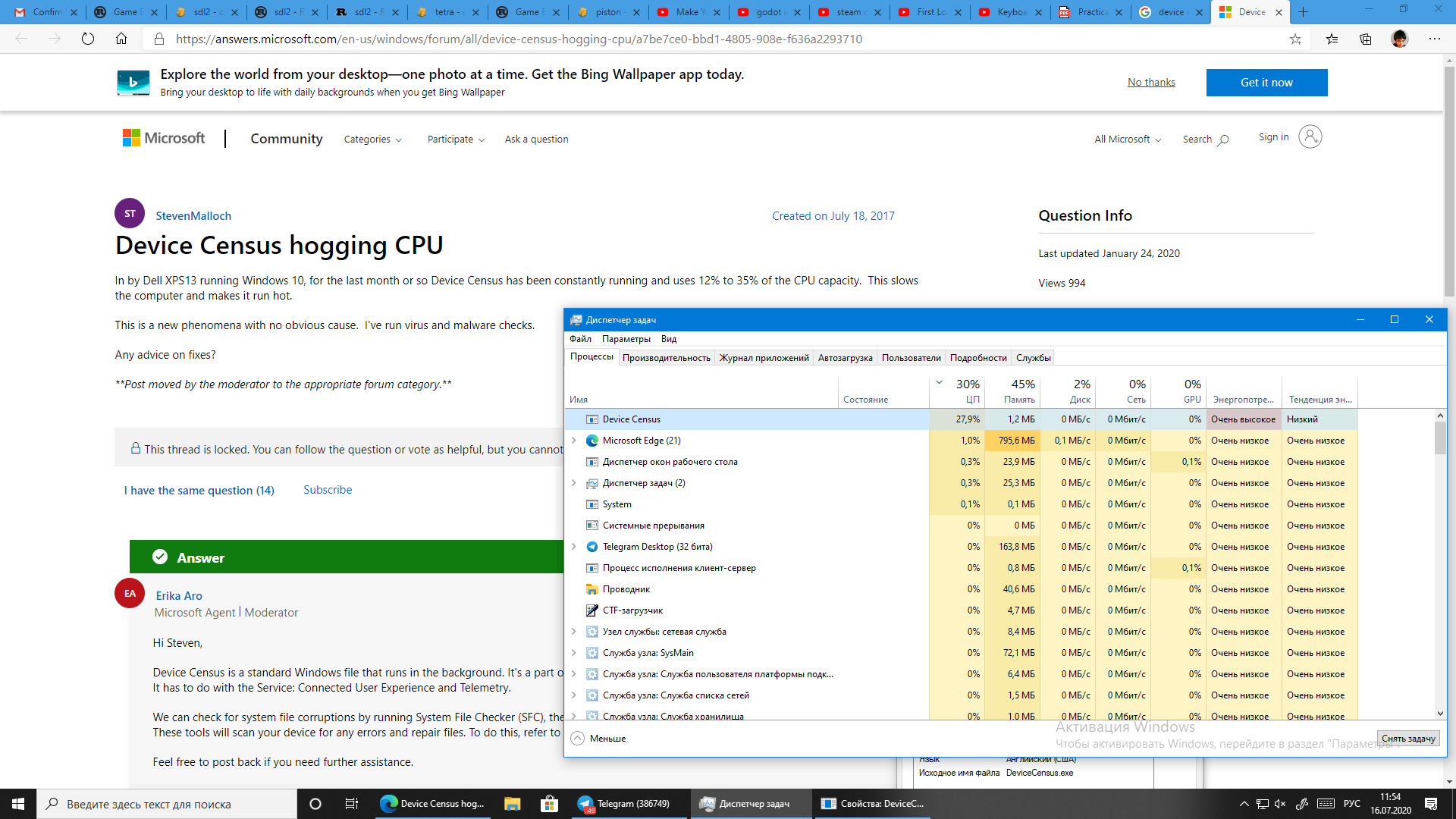This screenshot has height=819, width=1456.
Task: Expand Служба узла: Служба списка сетей row
Action: (574, 695)
